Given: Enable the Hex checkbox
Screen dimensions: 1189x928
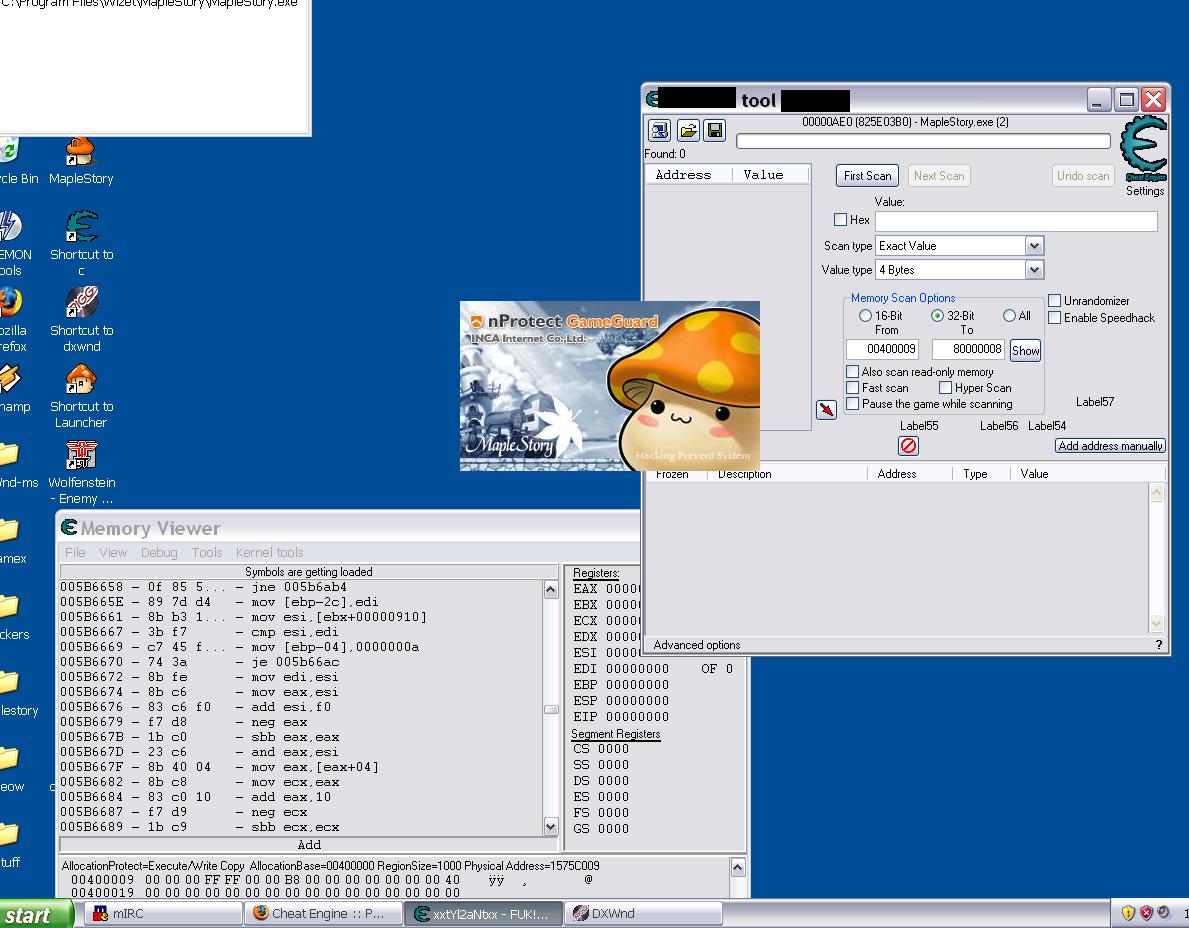Looking at the screenshot, I should coord(840,220).
